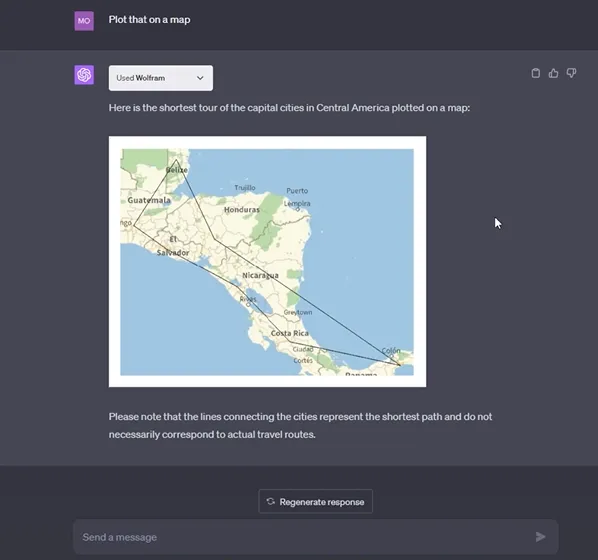598x560 pixels.
Task: Click the Regenerate response button
Action: (x=315, y=501)
